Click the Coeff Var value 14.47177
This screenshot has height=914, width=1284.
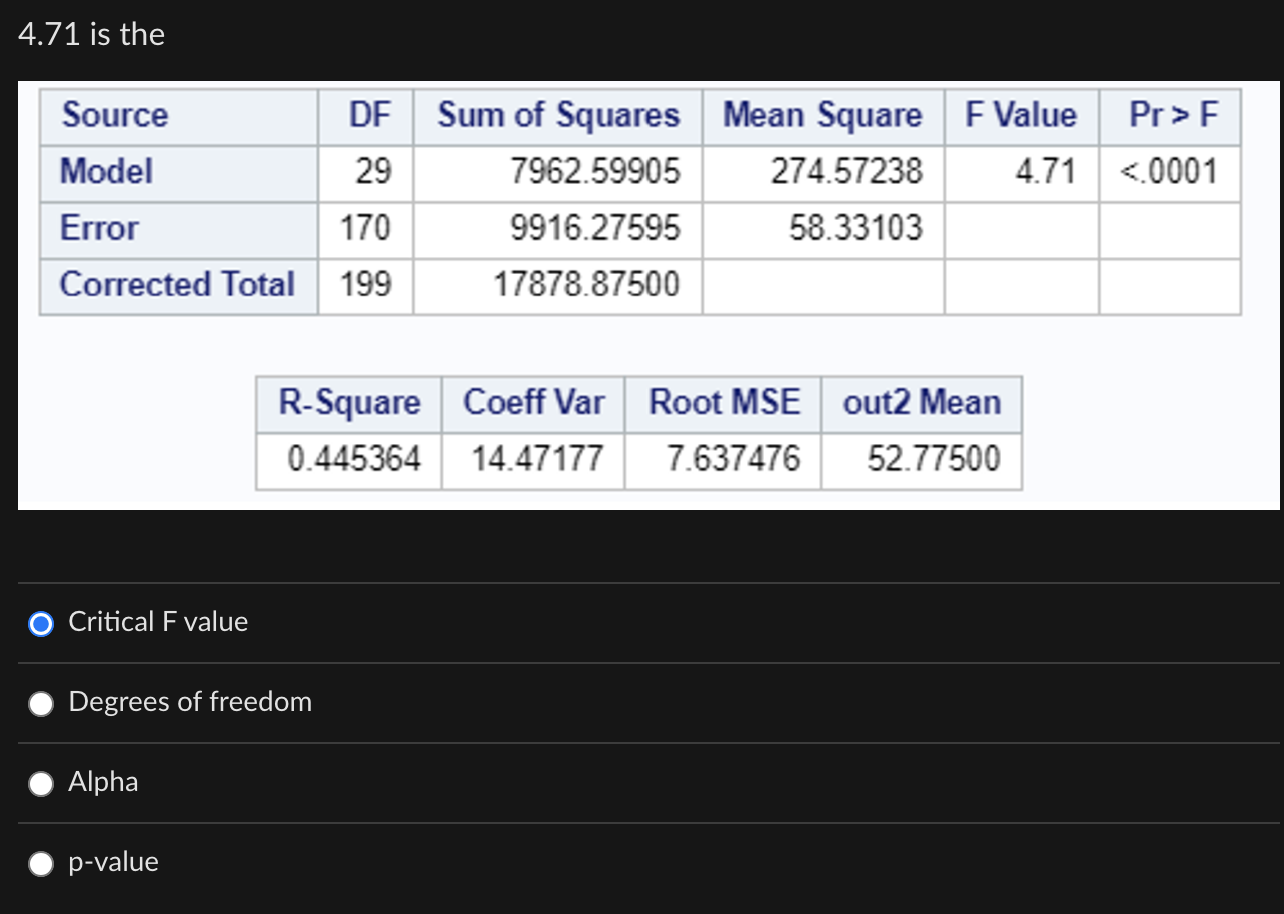[534, 459]
